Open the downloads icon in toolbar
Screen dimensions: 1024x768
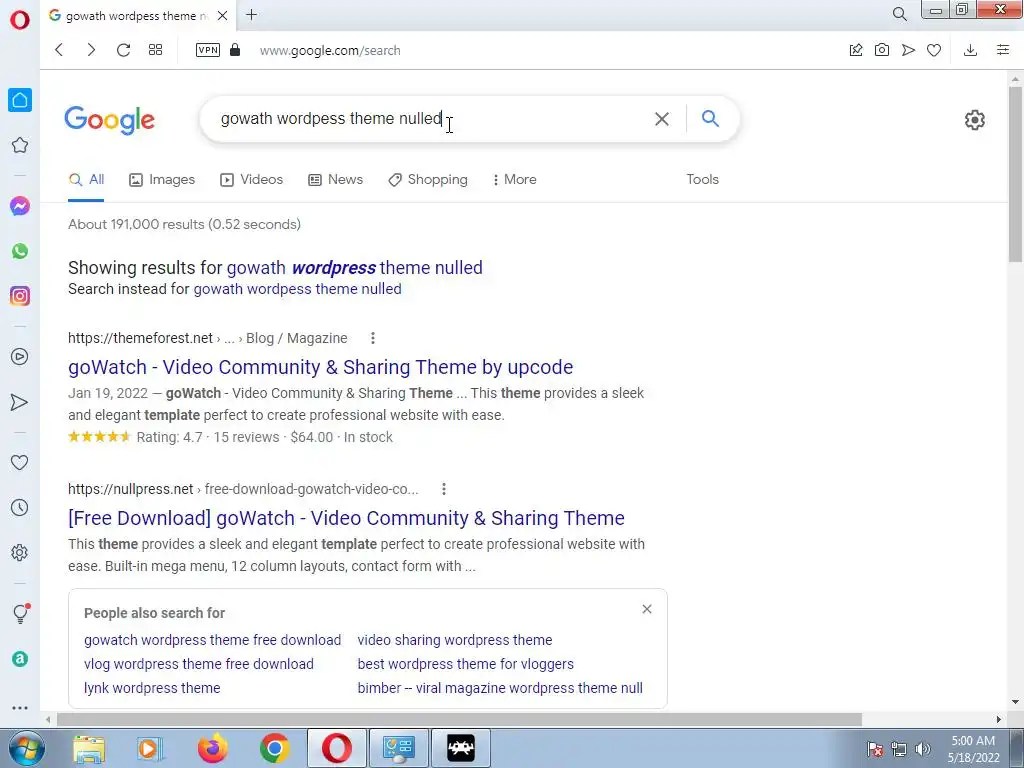(970, 50)
